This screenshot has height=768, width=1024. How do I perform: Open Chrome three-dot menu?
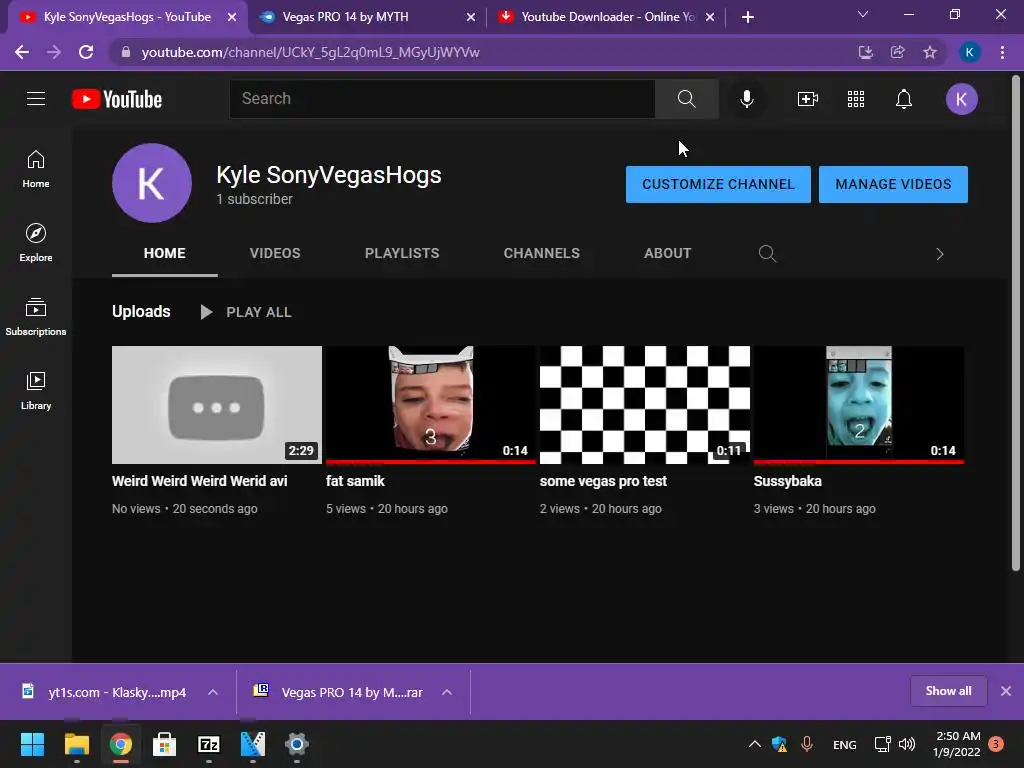click(1002, 52)
